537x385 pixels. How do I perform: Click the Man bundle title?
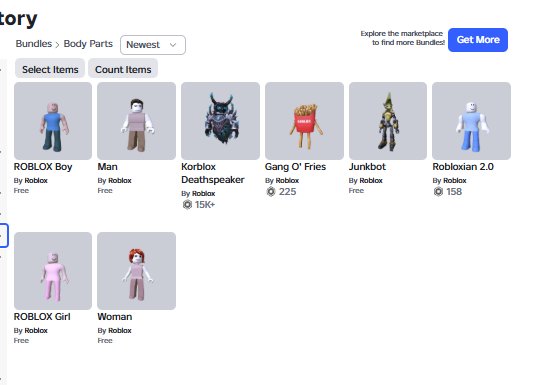click(108, 167)
